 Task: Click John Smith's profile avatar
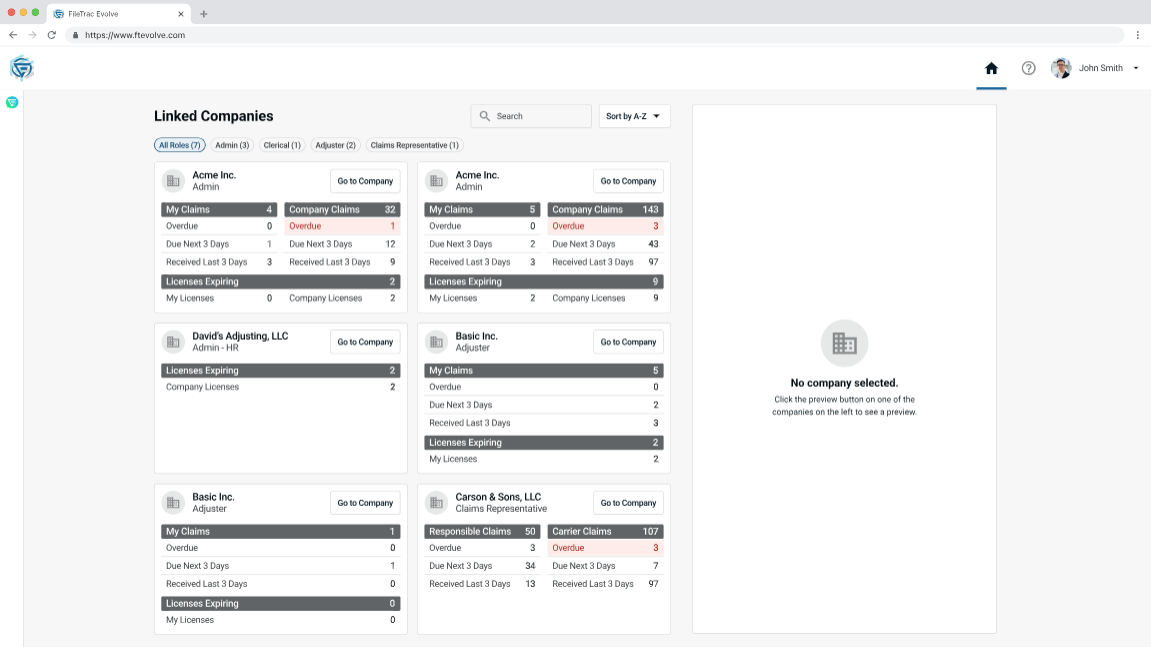(1061, 68)
